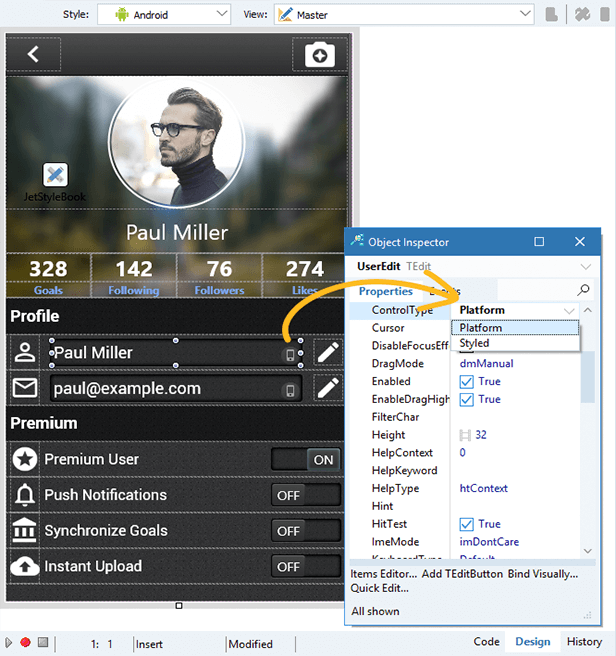The width and height of the screenshot is (616, 656).
Task: Click the back arrow in the app header
Action: pos(33,54)
